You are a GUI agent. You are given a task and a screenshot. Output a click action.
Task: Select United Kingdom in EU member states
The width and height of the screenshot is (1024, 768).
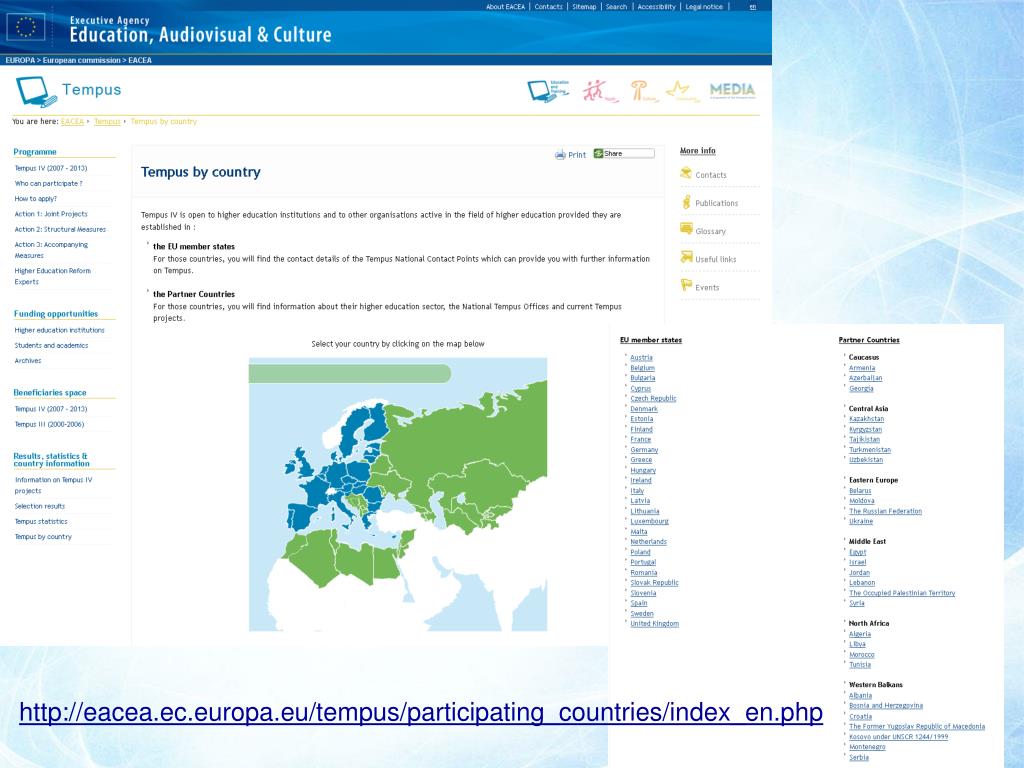(x=654, y=624)
